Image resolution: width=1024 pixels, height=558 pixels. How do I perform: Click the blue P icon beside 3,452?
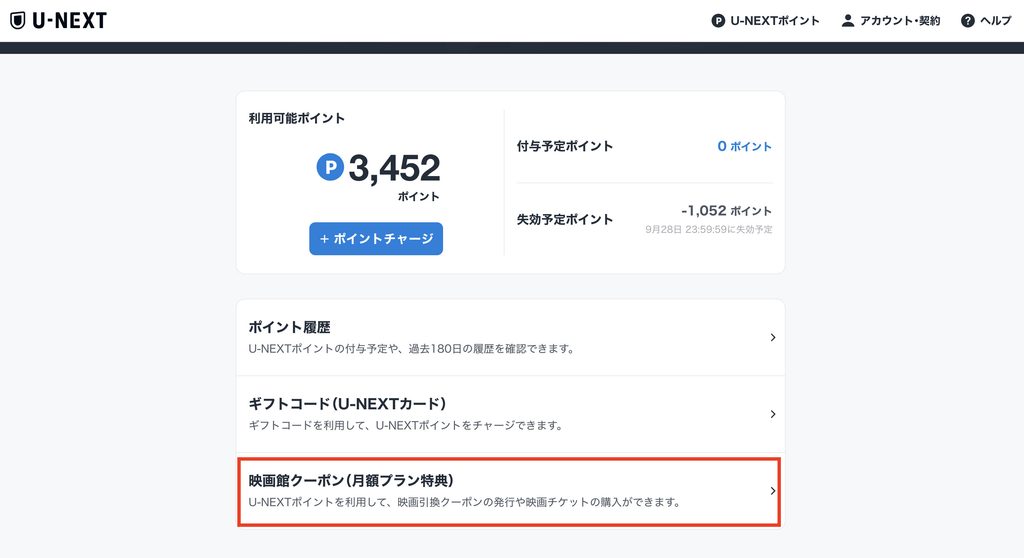pos(330,167)
